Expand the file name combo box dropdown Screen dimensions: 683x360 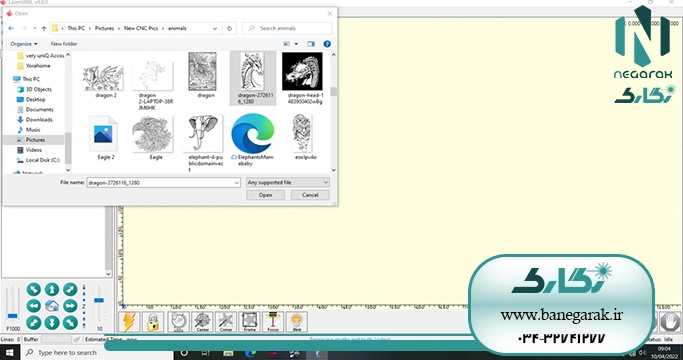click(x=237, y=183)
